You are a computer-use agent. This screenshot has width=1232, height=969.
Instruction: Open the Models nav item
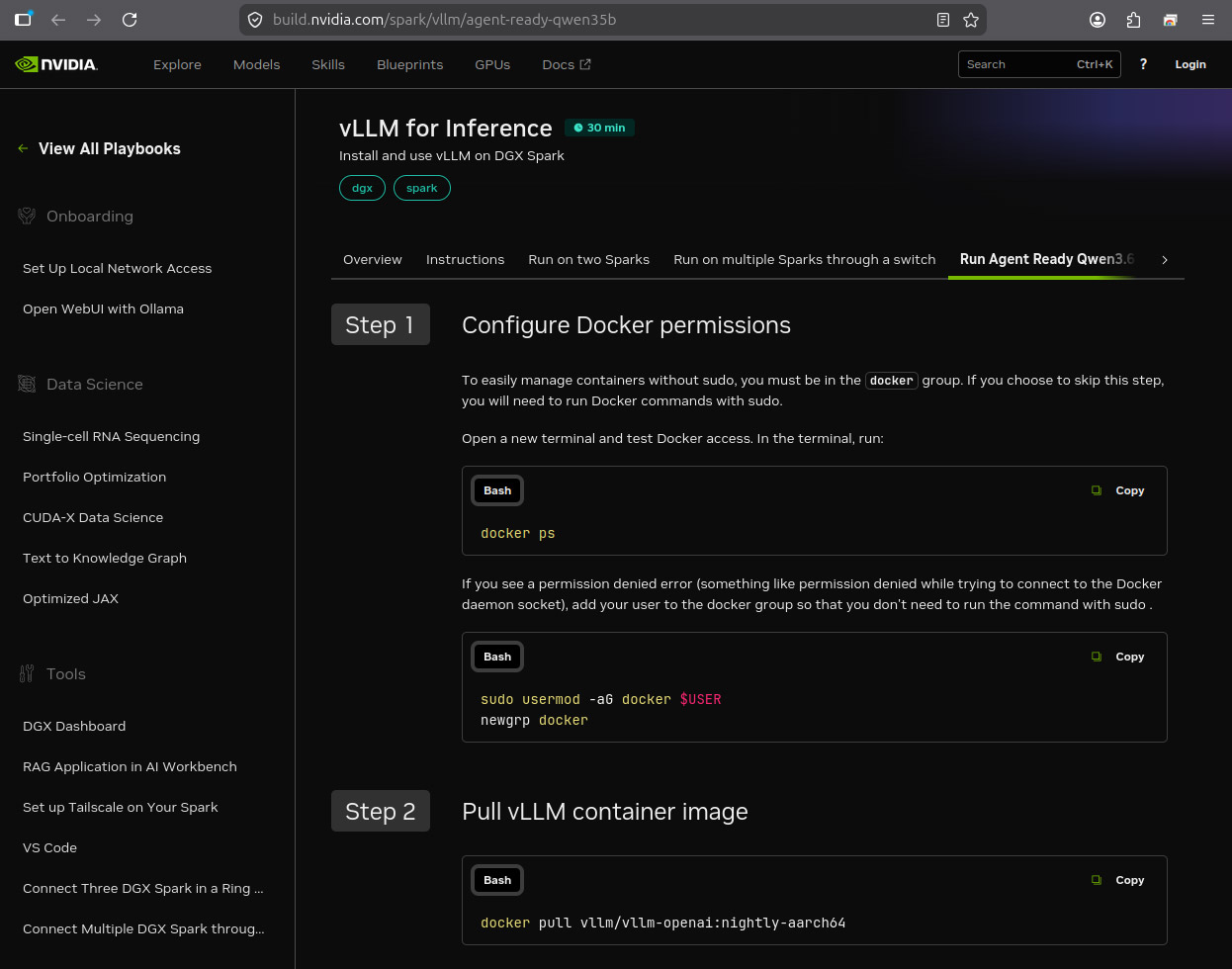[x=257, y=64]
